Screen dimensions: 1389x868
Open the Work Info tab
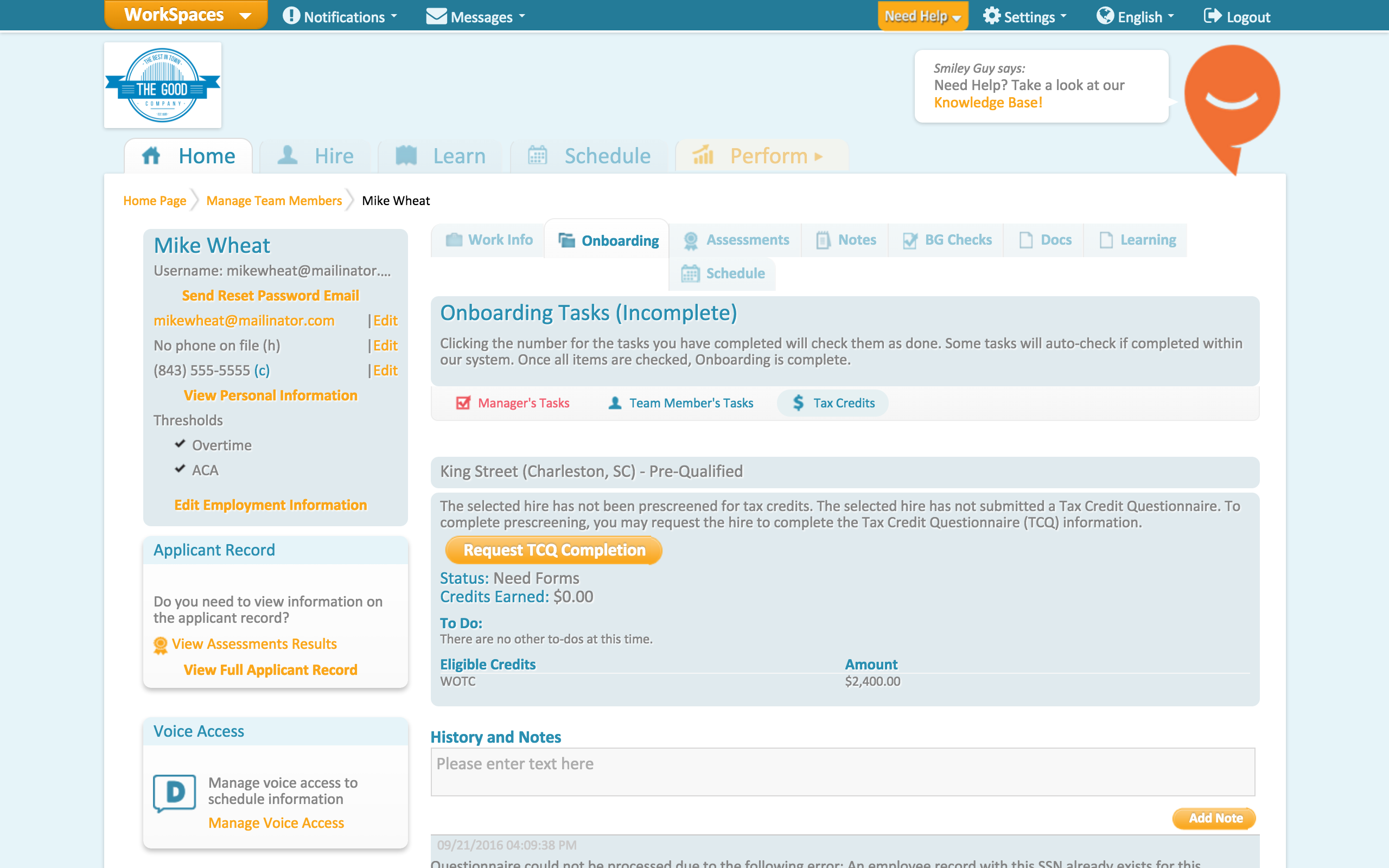pos(489,240)
